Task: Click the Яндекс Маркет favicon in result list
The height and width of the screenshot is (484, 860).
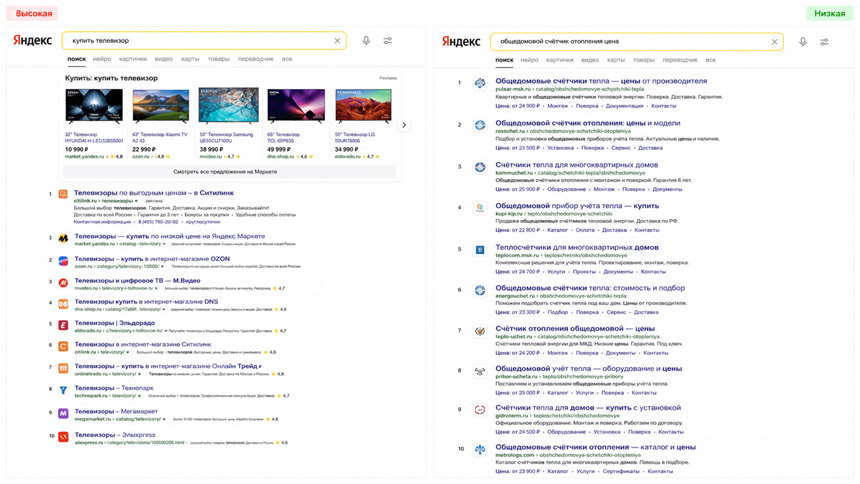Action: [64, 238]
